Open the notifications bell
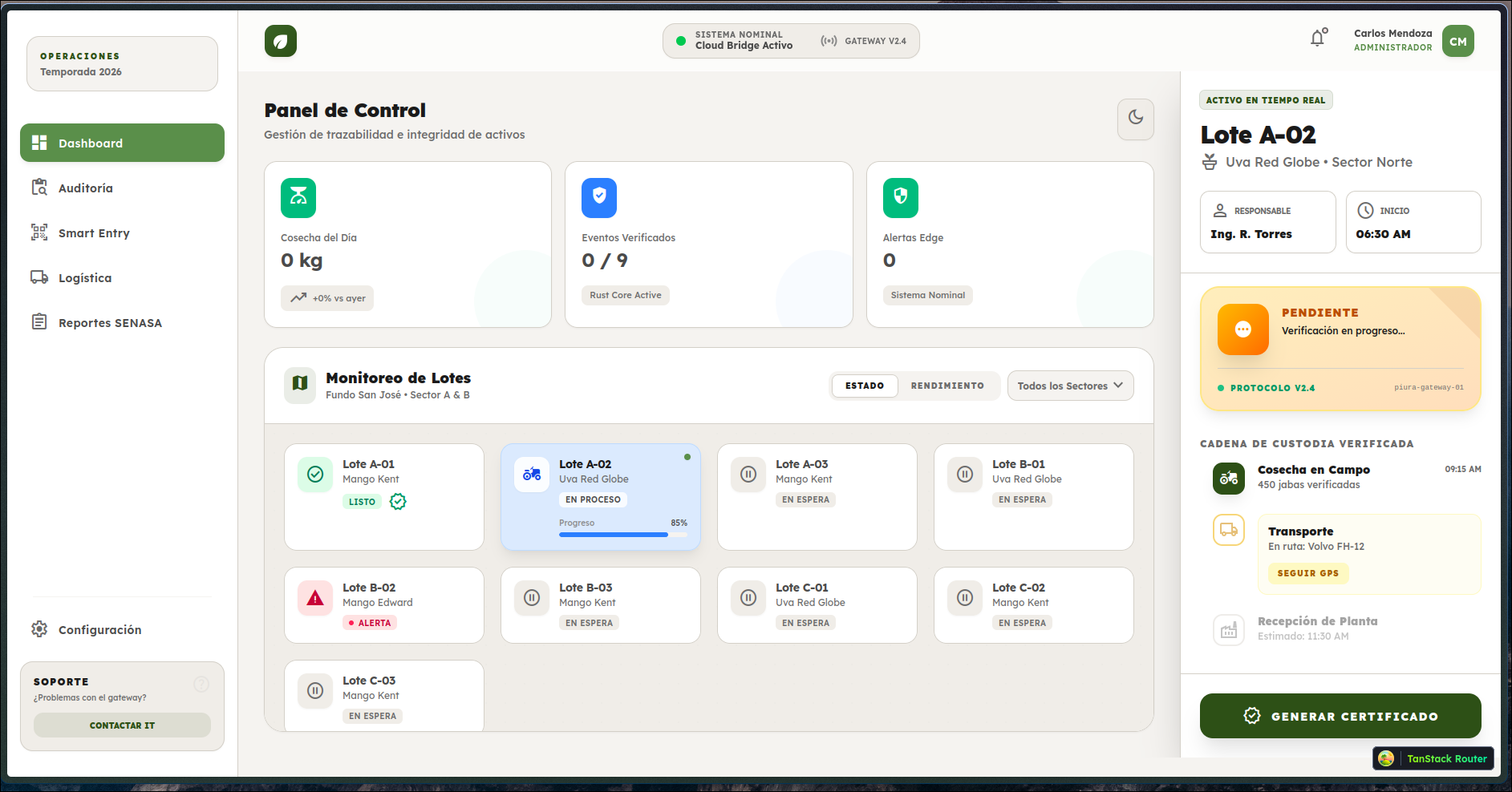Viewport: 1512px width, 792px height. click(x=1318, y=38)
